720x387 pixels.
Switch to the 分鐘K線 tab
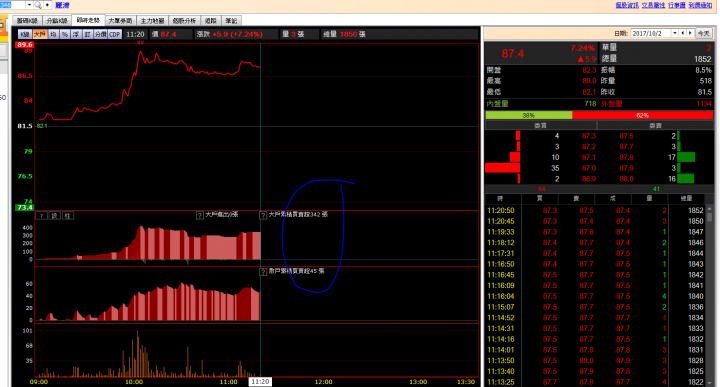point(57,21)
